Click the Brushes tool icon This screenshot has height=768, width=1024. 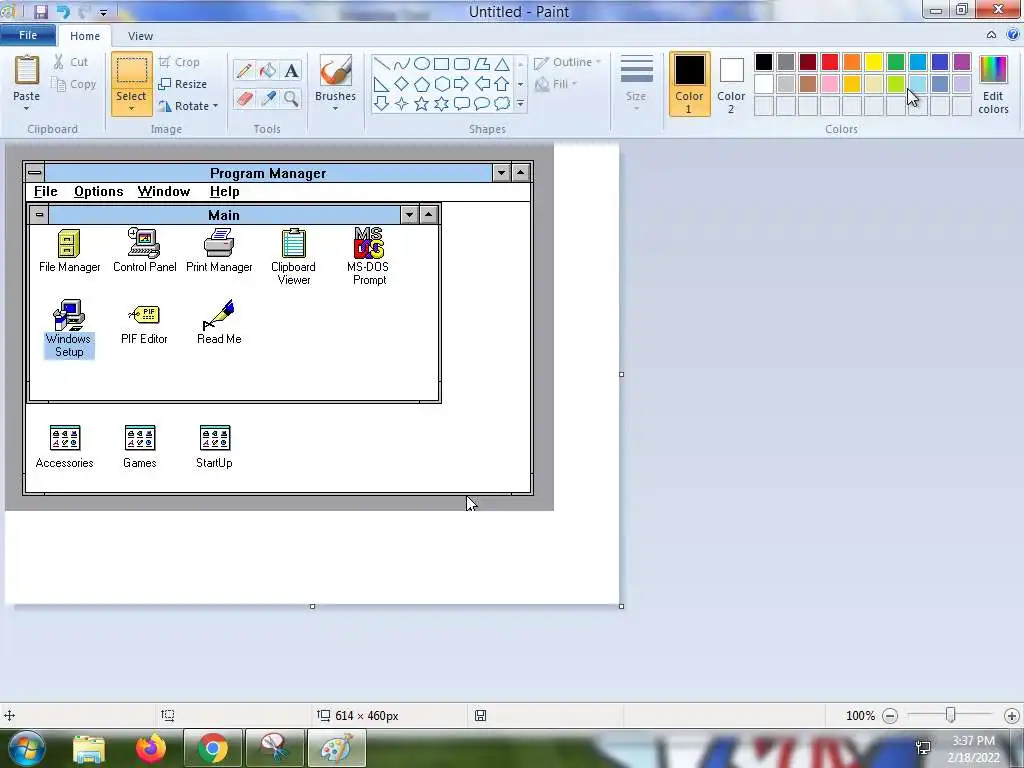[336, 71]
